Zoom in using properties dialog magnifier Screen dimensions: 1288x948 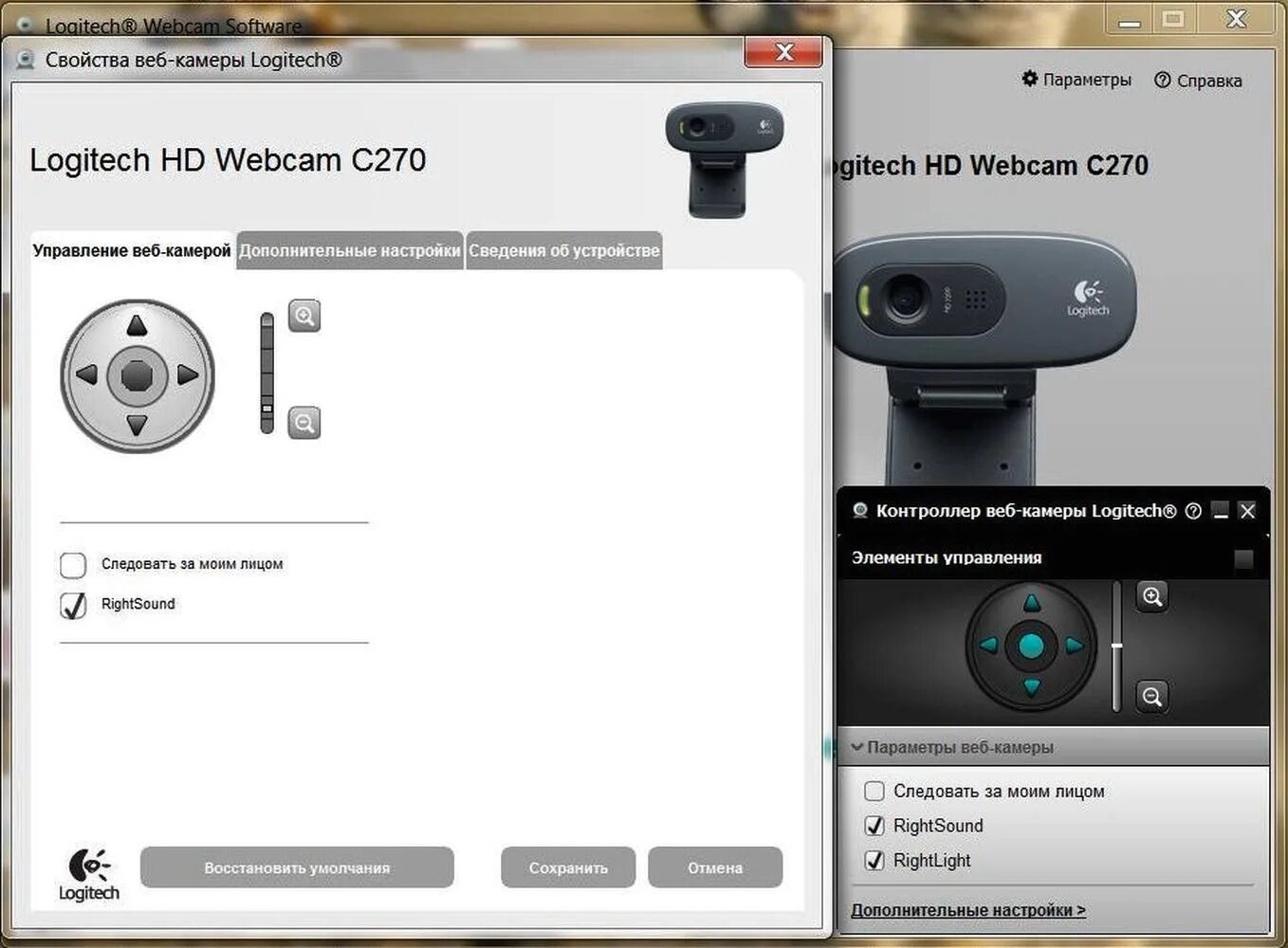point(304,316)
